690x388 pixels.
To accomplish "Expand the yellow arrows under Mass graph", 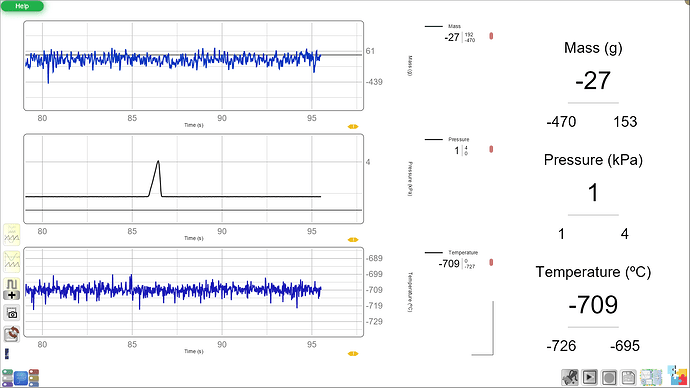I will [353, 127].
